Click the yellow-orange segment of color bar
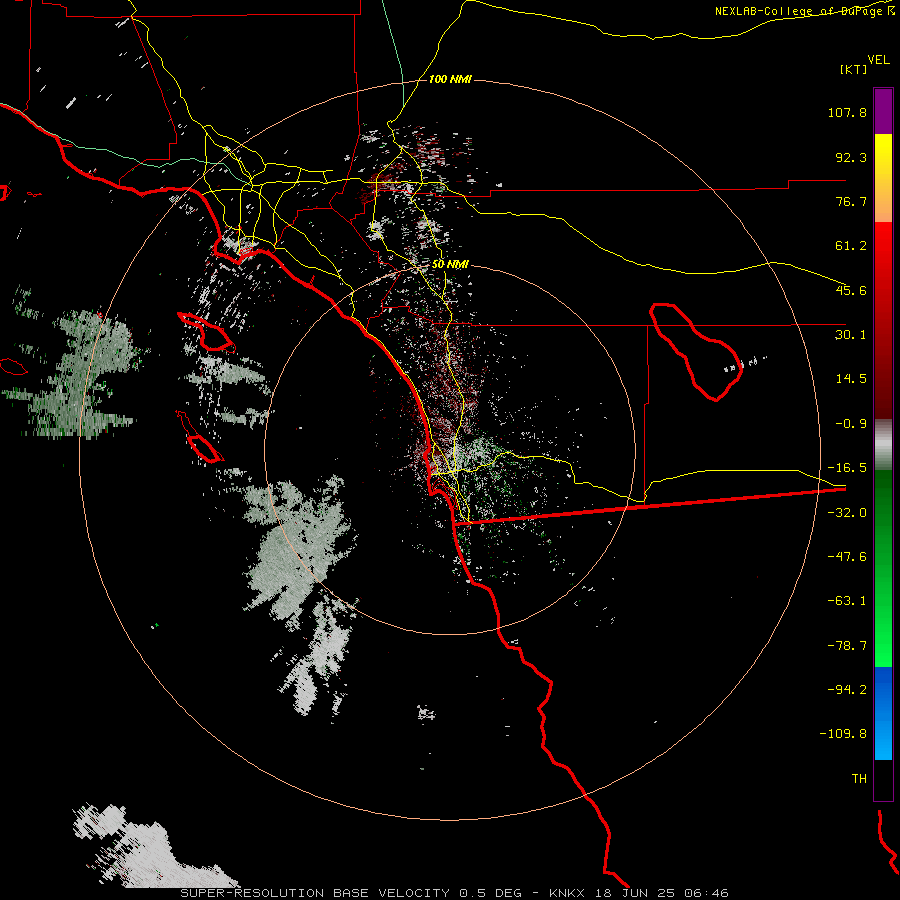 click(x=883, y=178)
